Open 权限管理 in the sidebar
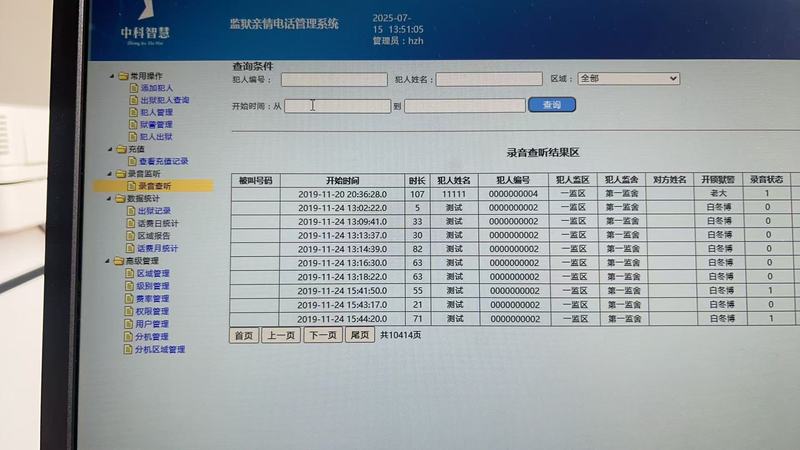Screen dimensions: 800x450 coord(152,311)
